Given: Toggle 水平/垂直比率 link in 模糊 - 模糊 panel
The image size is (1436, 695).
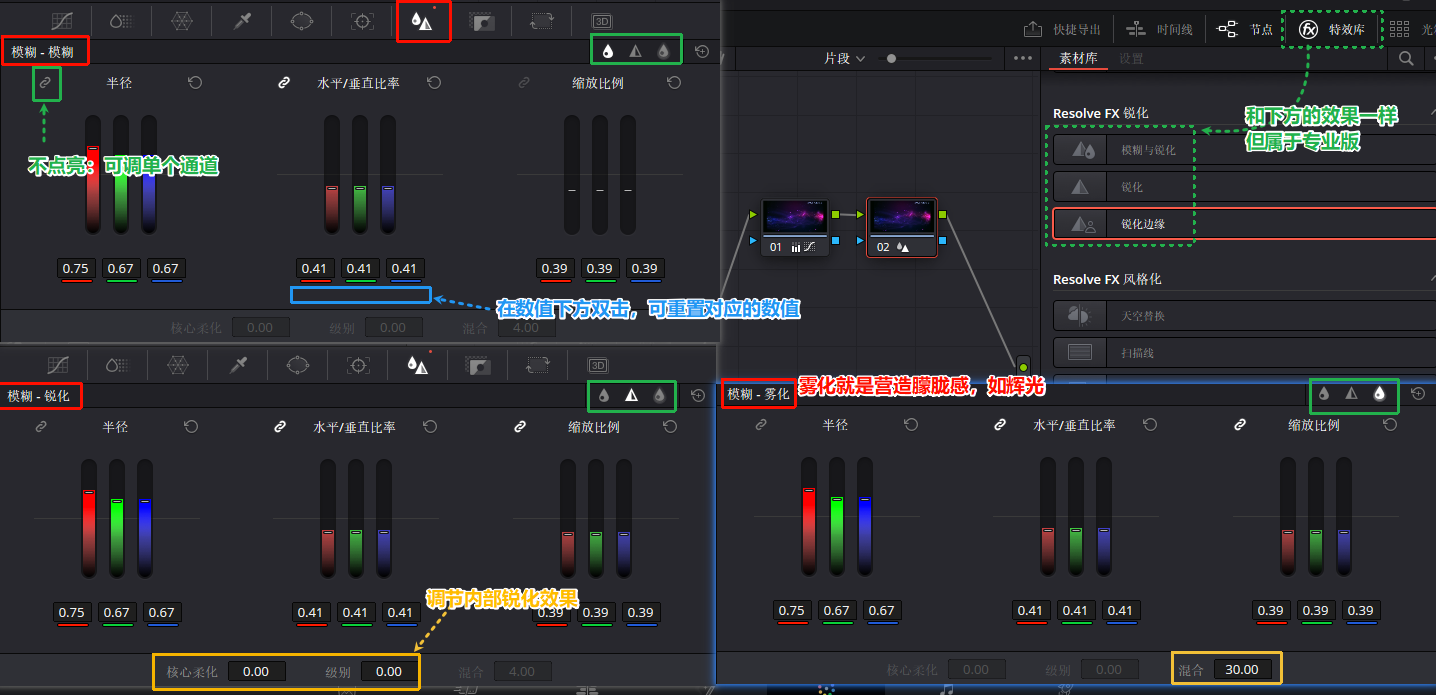Looking at the screenshot, I should (284, 83).
